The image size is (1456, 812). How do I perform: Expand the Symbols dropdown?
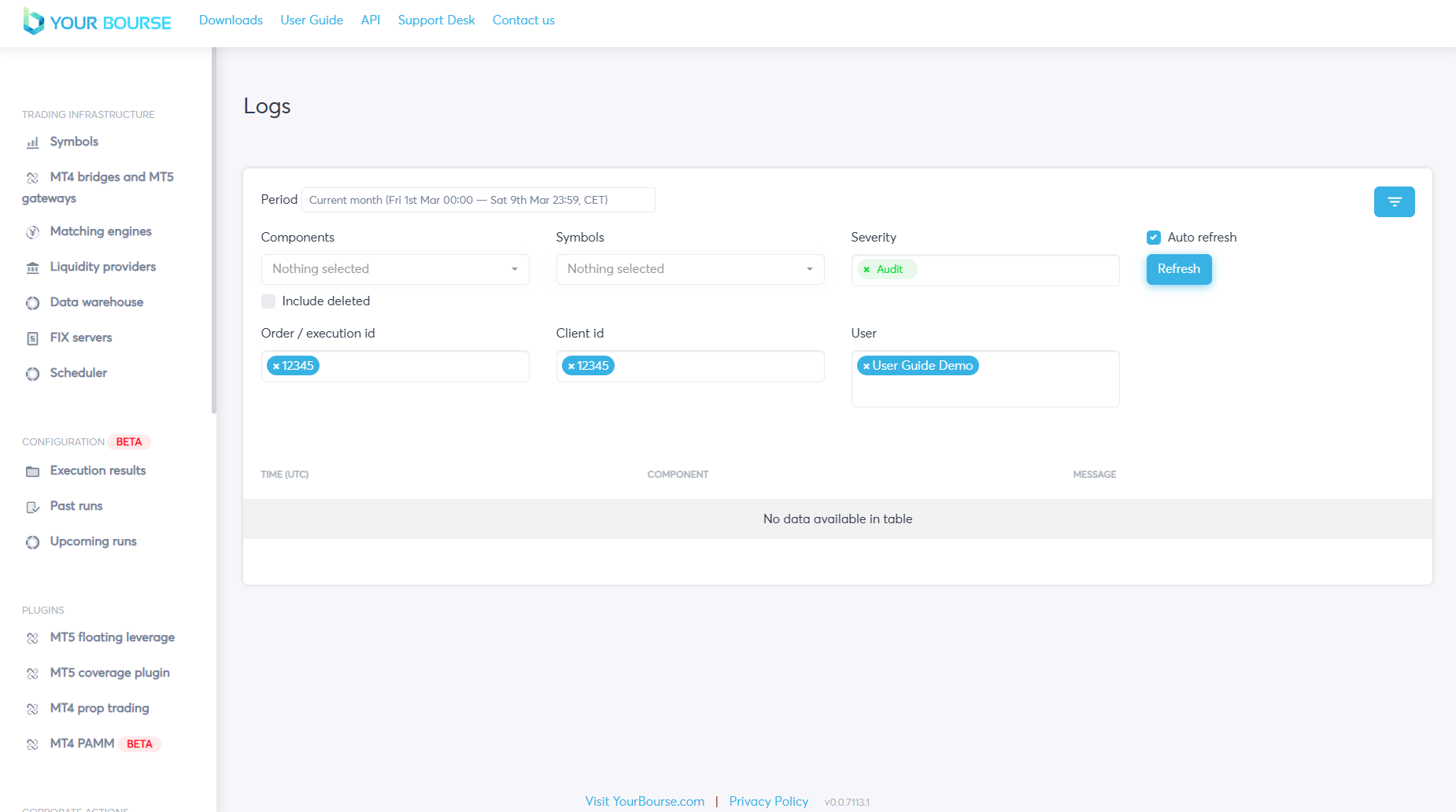coord(689,269)
